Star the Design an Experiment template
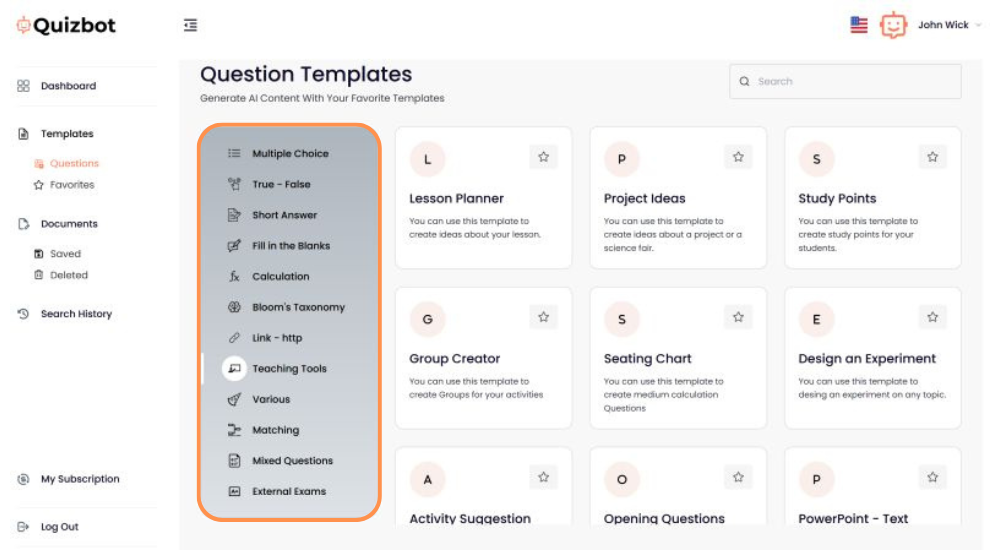This screenshot has height=550, width=1000. point(932,317)
